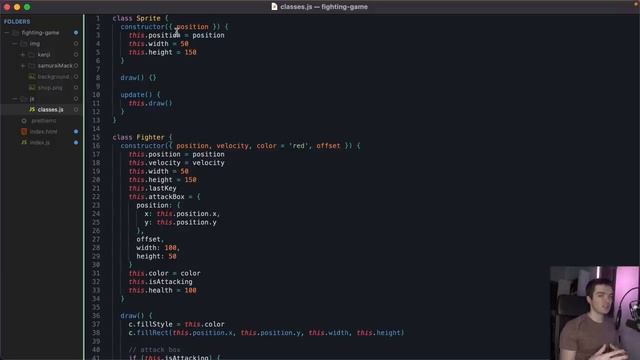Viewport: 640px width, 360px height.
Task: Click the samuraiMack folder icon
Action: 31,66
